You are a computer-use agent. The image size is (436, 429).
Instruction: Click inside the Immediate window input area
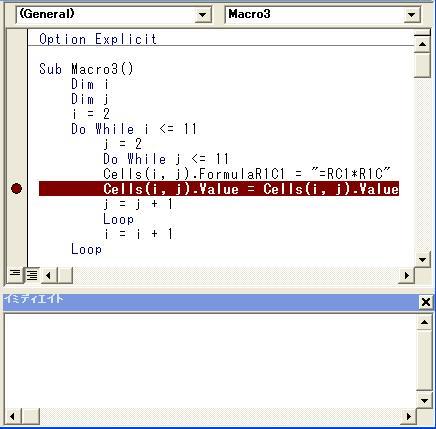(x=210, y=361)
